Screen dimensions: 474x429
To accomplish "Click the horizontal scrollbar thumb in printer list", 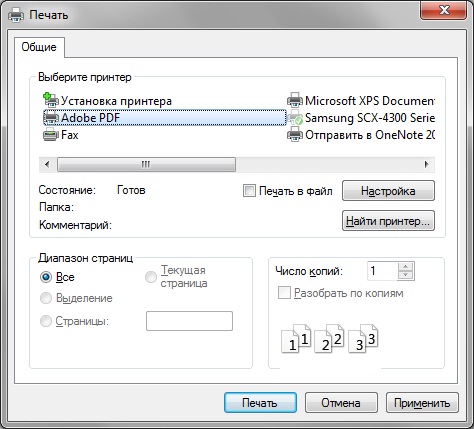I will click(147, 164).
